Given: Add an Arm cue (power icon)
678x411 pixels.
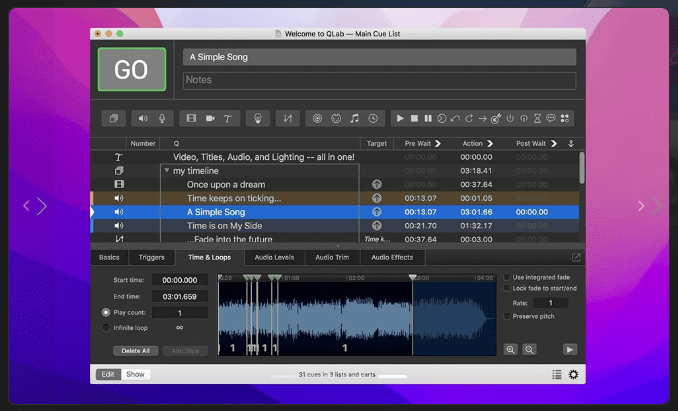Looking at the screenshot, I should [510, 118].
